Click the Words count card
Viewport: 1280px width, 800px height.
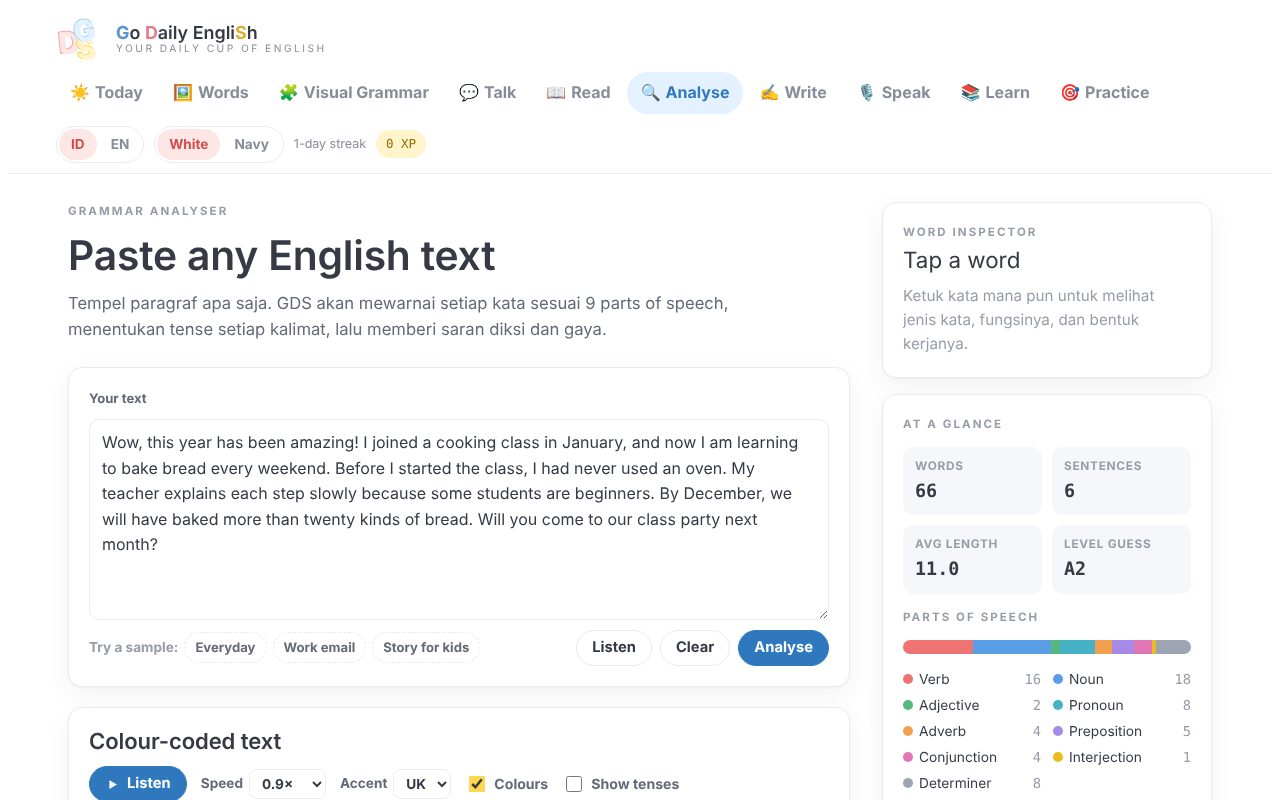[972, 481]
